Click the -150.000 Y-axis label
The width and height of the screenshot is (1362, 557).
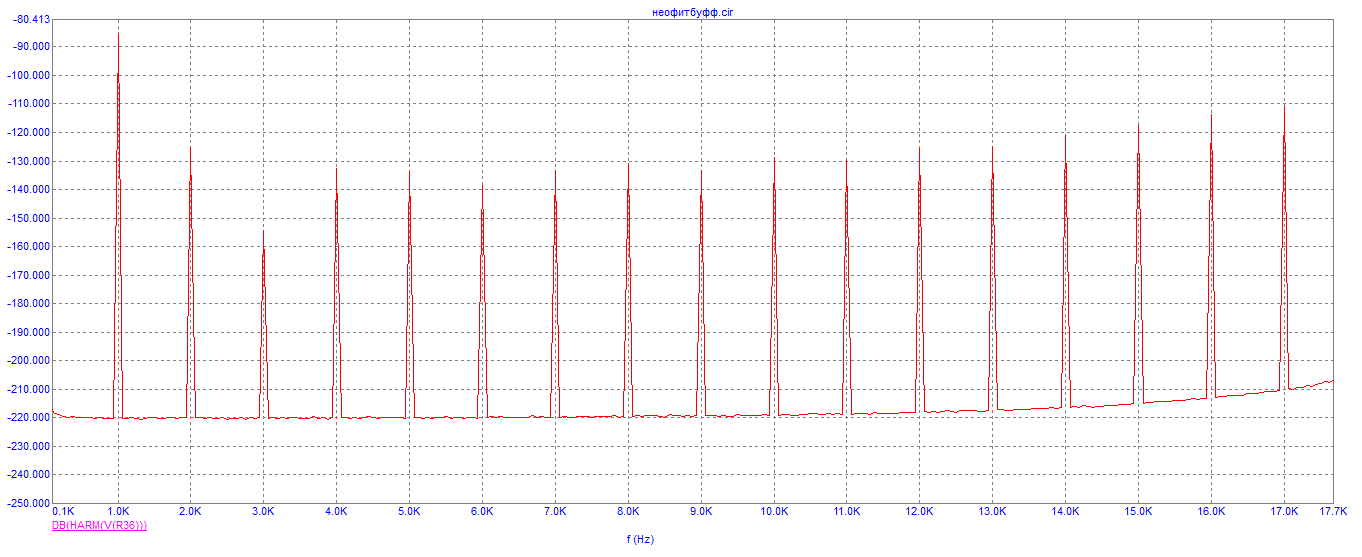pyautogui.click(x=28, y=218)
